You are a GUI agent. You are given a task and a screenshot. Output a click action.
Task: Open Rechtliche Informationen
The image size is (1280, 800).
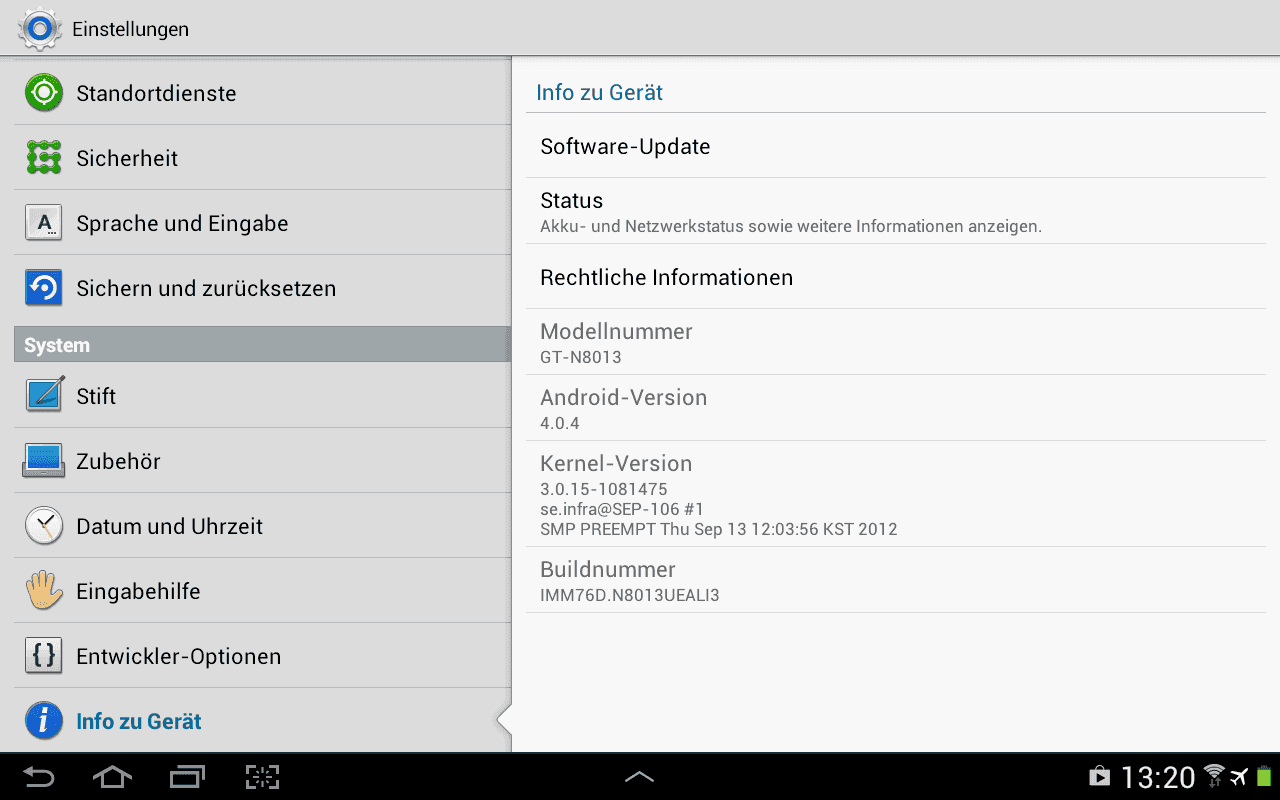pos(896,277)
